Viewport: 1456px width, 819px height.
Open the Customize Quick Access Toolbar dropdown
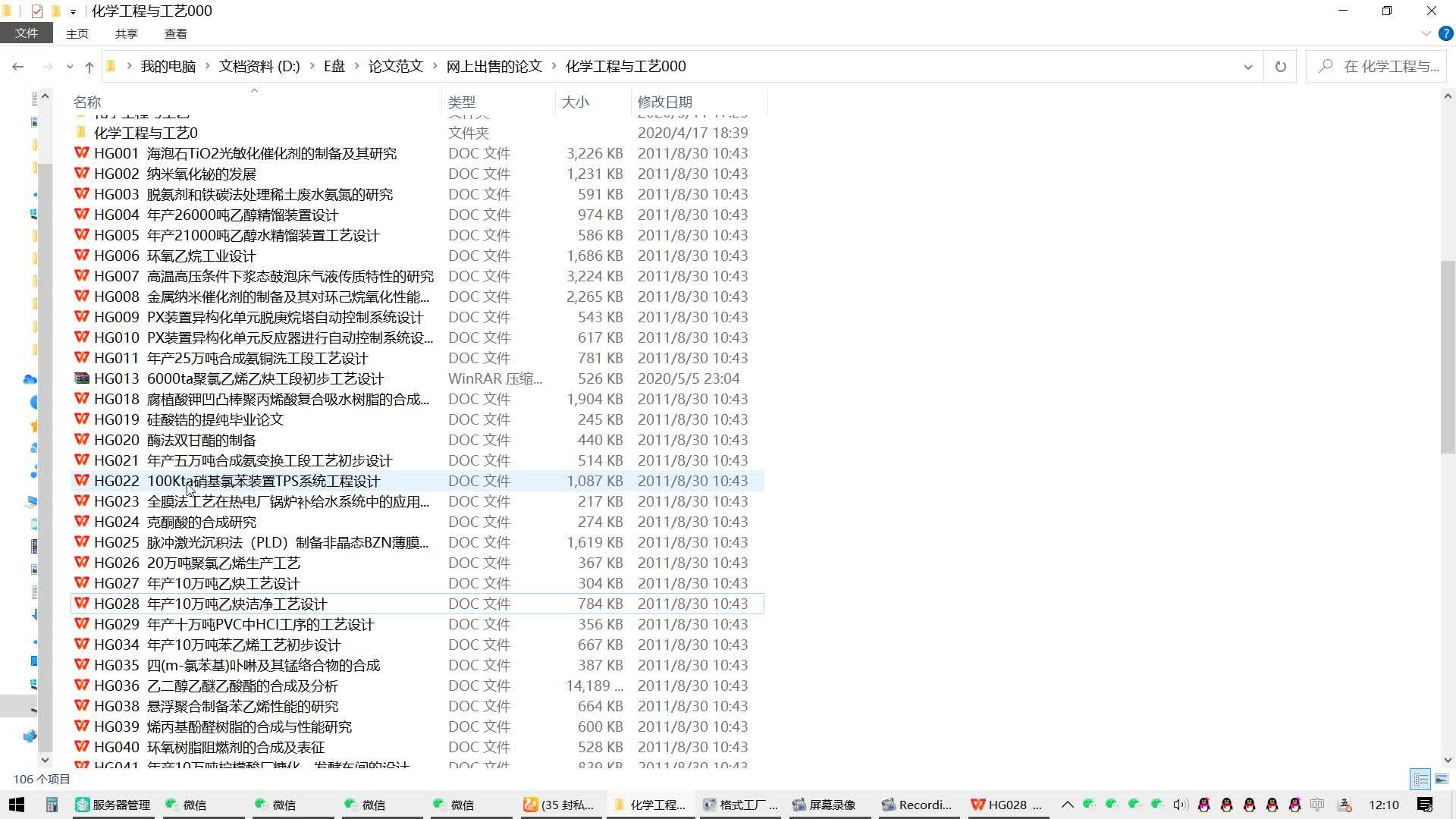[x=73, y=11]
